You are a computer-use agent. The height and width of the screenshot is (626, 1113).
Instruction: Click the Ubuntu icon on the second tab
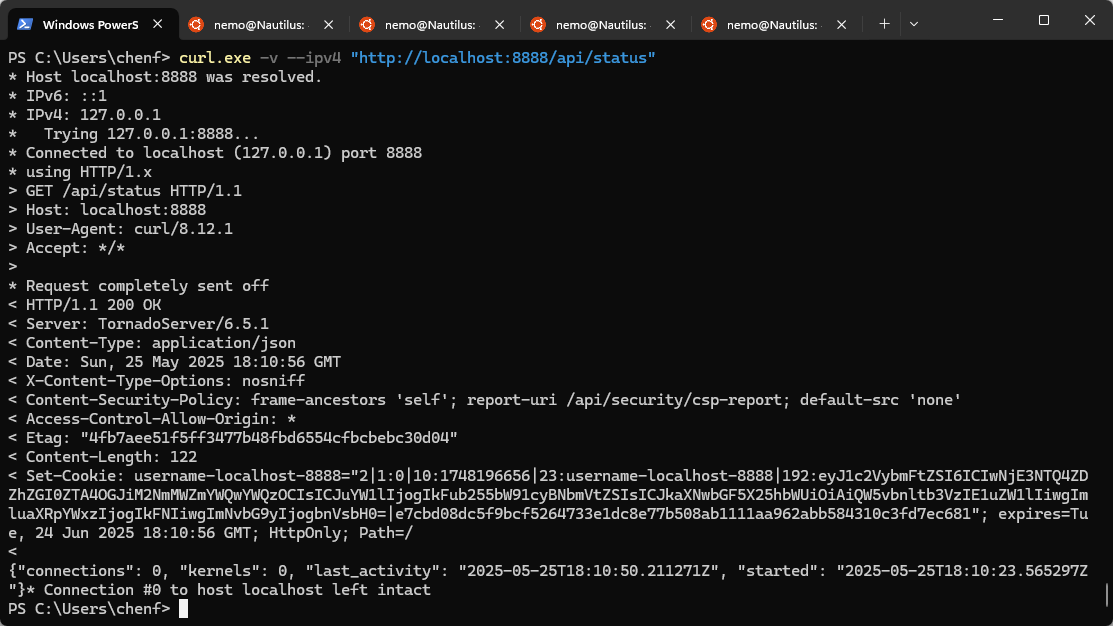click(x=196, y=24)
